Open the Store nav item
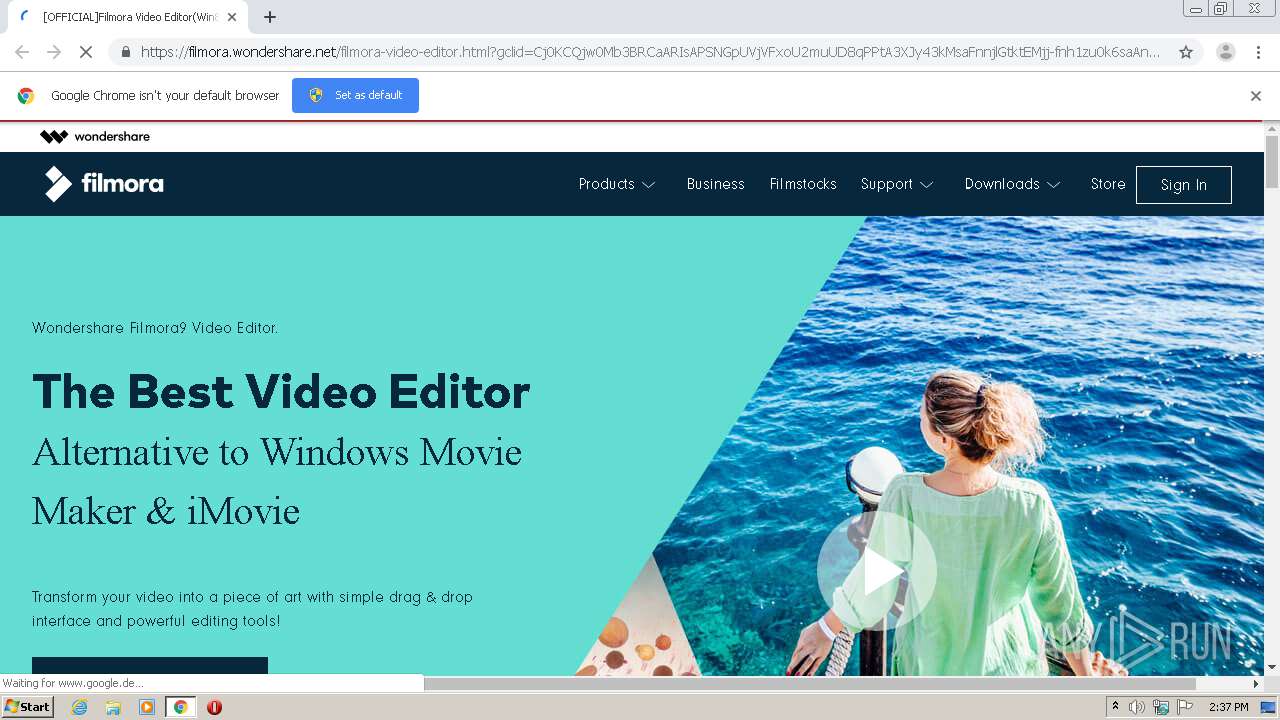 [x=1108, y=184]
